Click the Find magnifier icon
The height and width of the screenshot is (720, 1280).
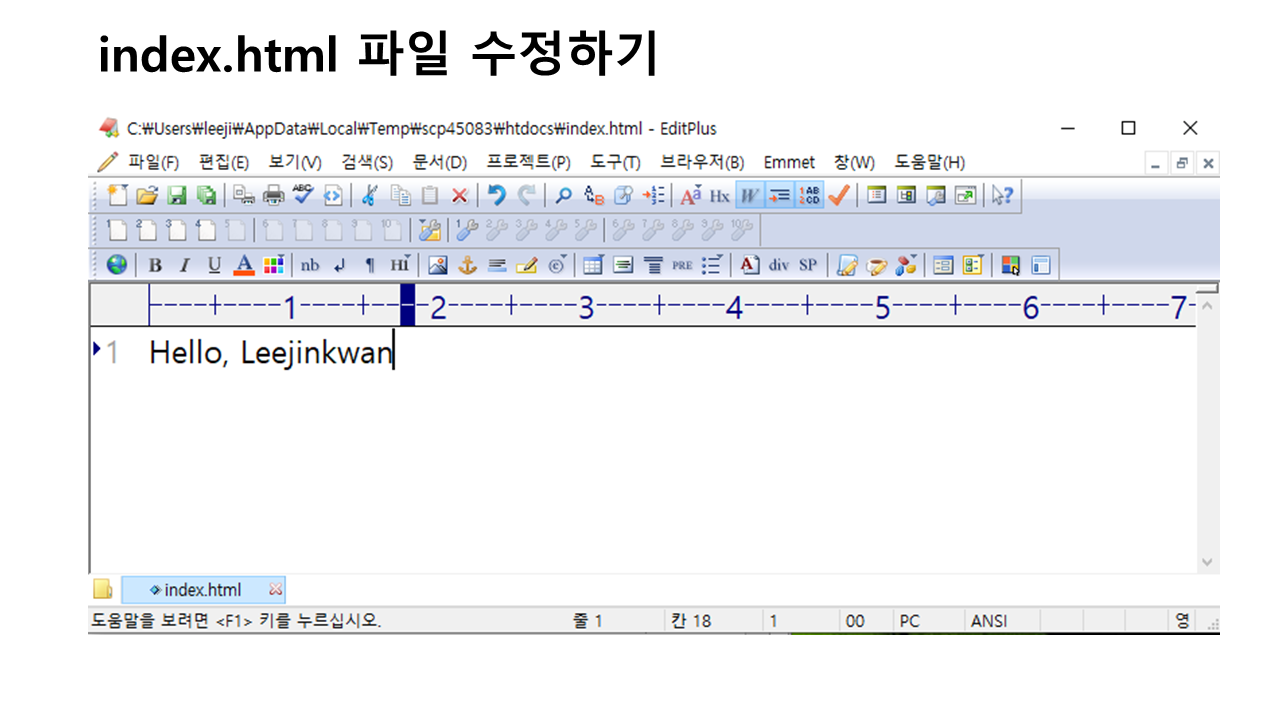[x=563, y=196]
